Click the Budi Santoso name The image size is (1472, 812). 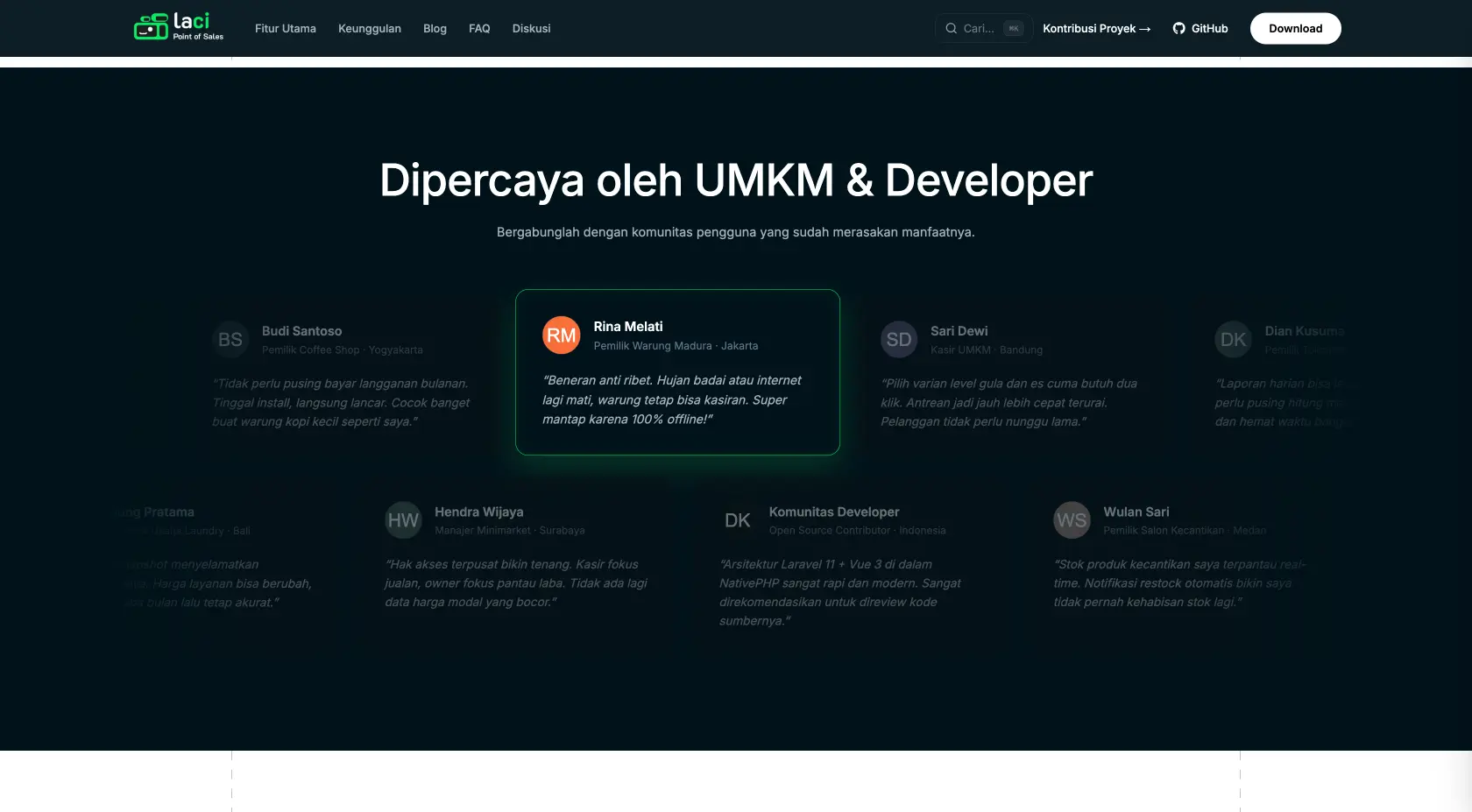[x=301, y=331]
